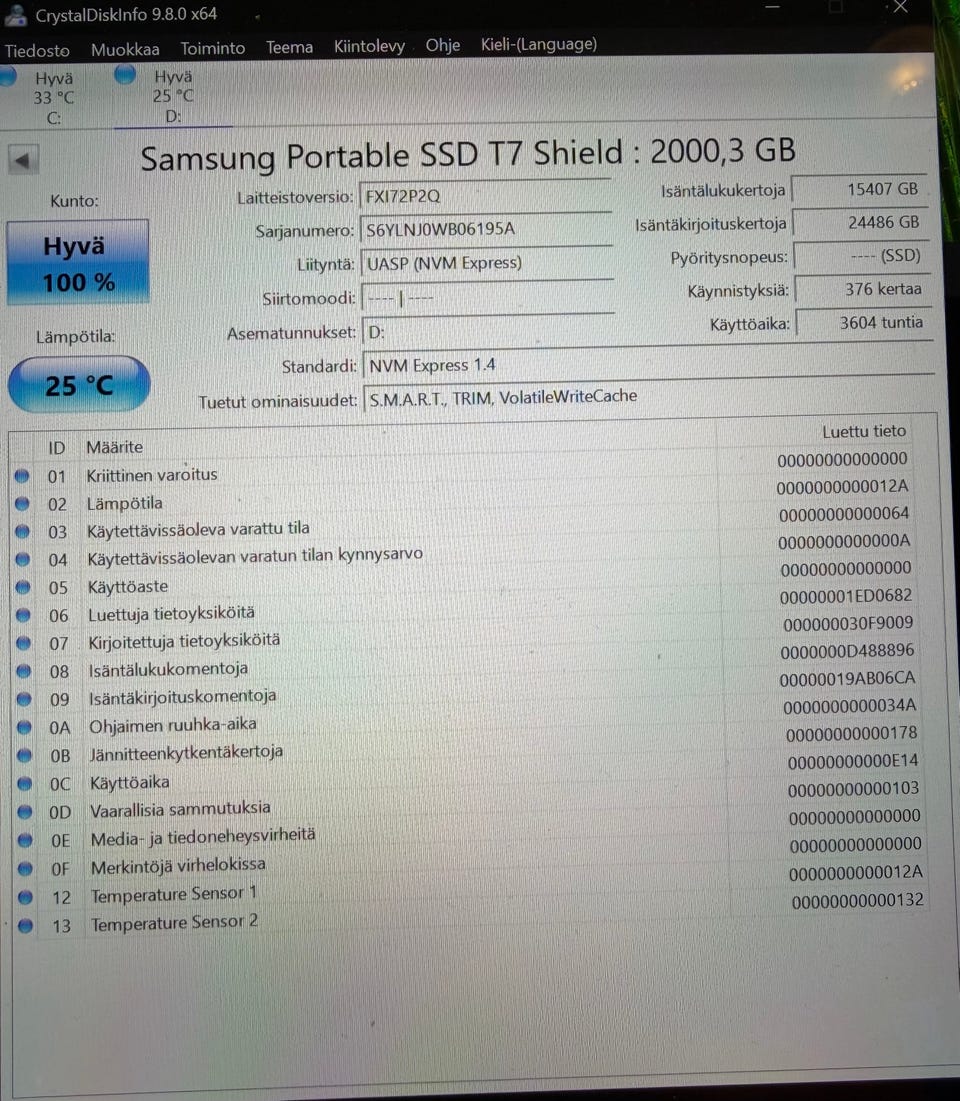Click the status dot for Merkintöjä virhelokissa
The height and width of the screenshot is (1101, 960).
[25, 869]
